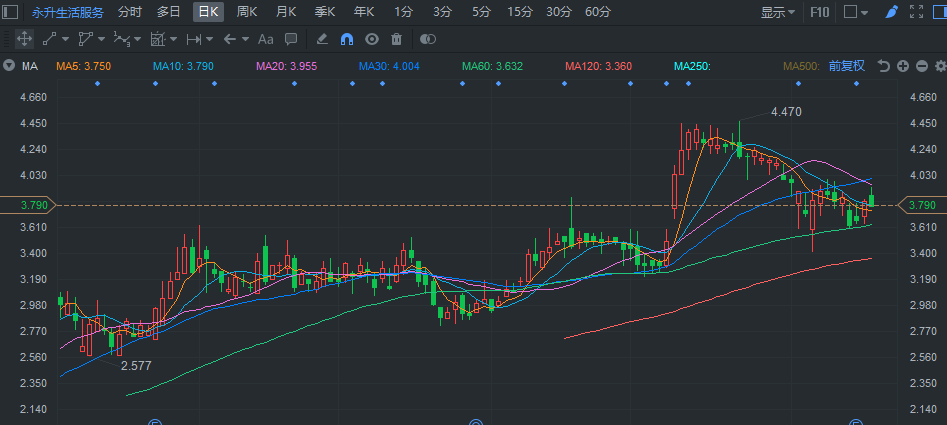The image size is (947, 425).
Task: Switch to 周K weekly tab
Action: (247, 11)
